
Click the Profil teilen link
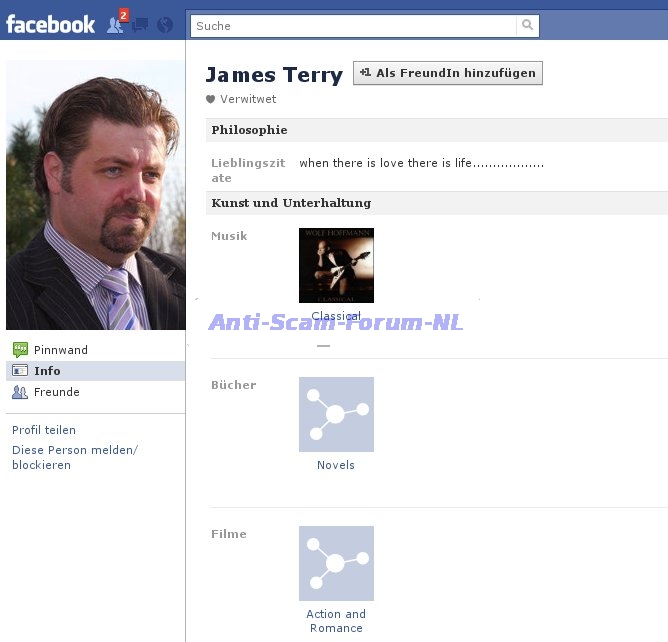click(44, 430)
